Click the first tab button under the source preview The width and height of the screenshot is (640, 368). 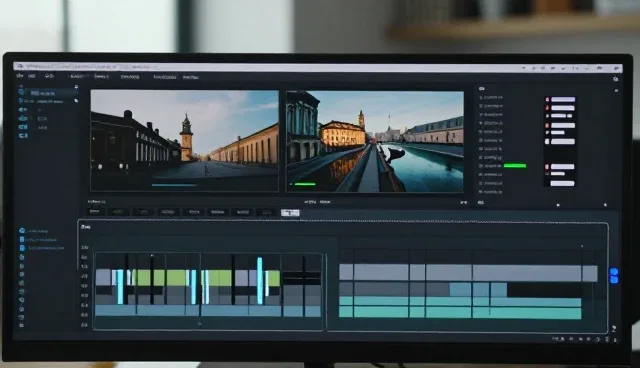tap(95, 212)
